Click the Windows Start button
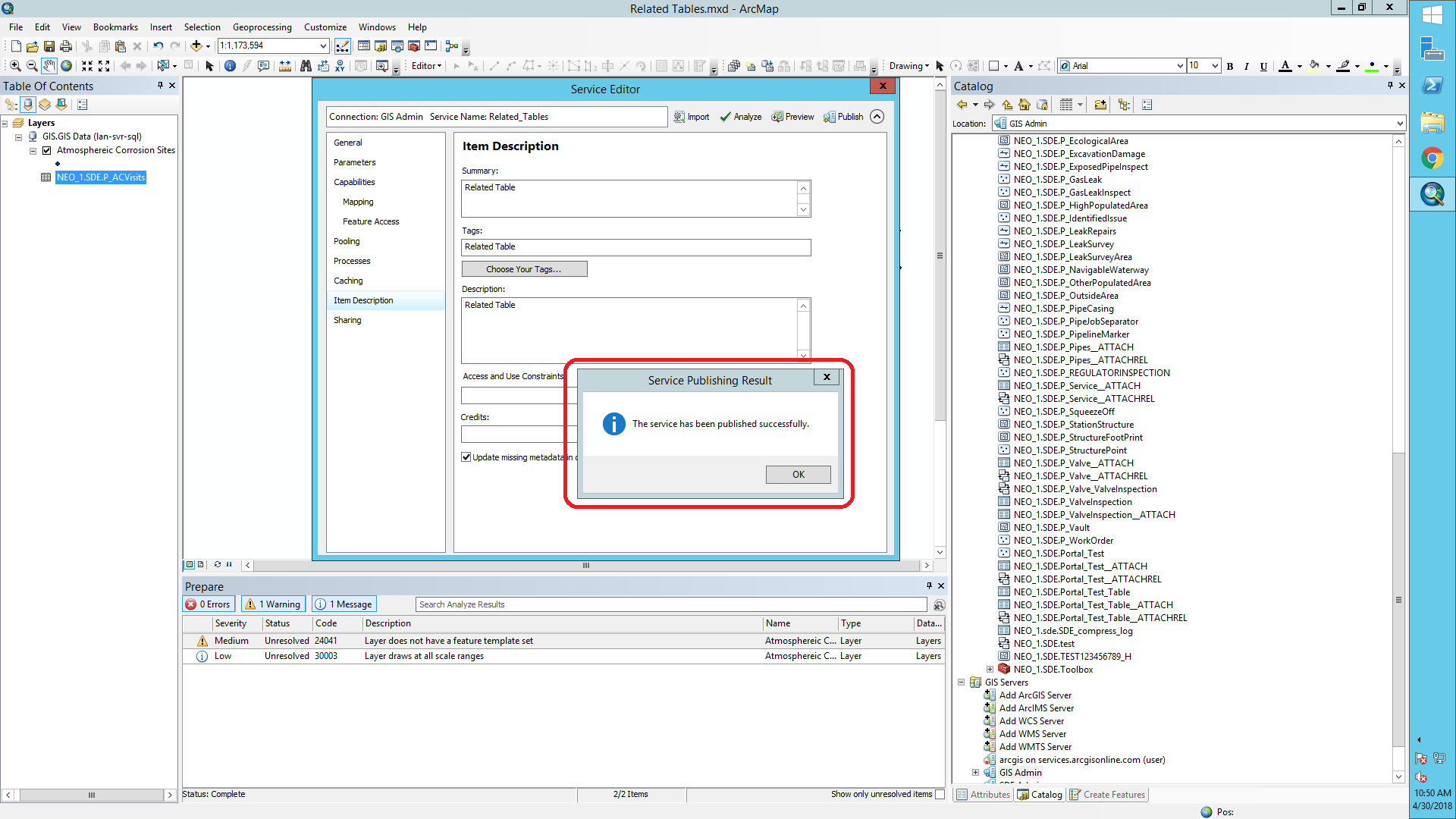 coord(1432,15)
